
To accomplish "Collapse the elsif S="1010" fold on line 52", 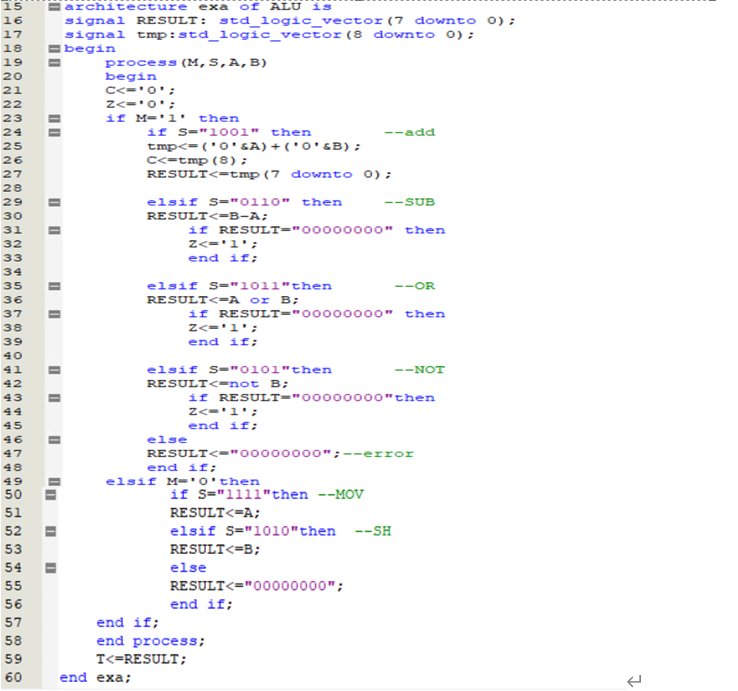I will point(51,531).
